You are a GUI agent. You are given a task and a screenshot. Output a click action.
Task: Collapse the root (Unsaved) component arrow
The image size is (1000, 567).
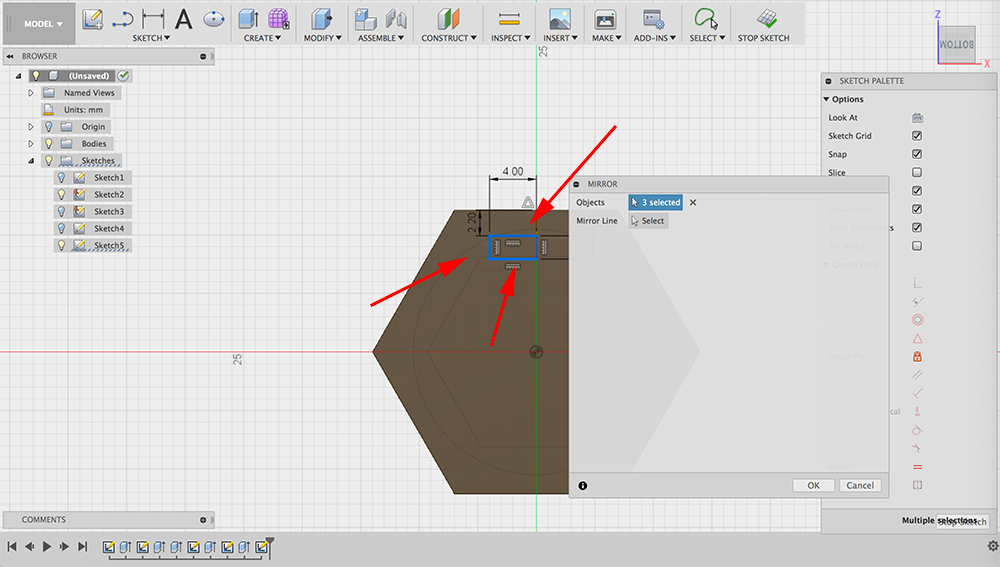click(x=18, y=75)
